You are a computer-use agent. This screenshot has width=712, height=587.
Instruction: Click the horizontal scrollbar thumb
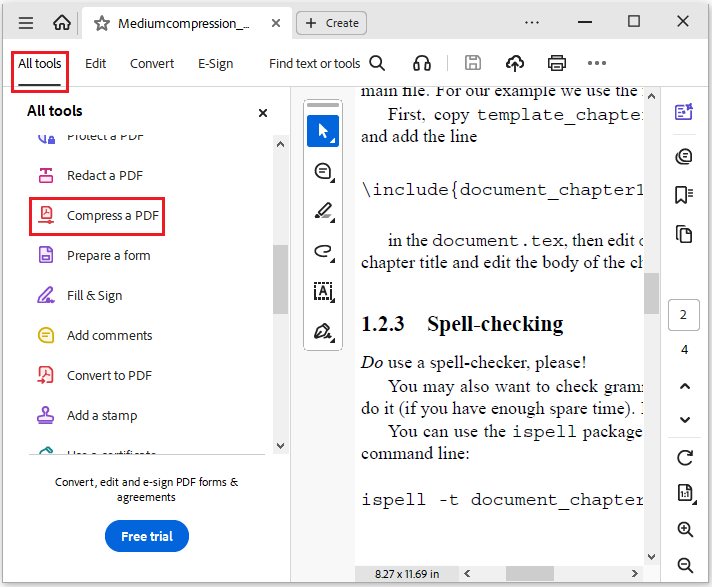pos(529,573)
